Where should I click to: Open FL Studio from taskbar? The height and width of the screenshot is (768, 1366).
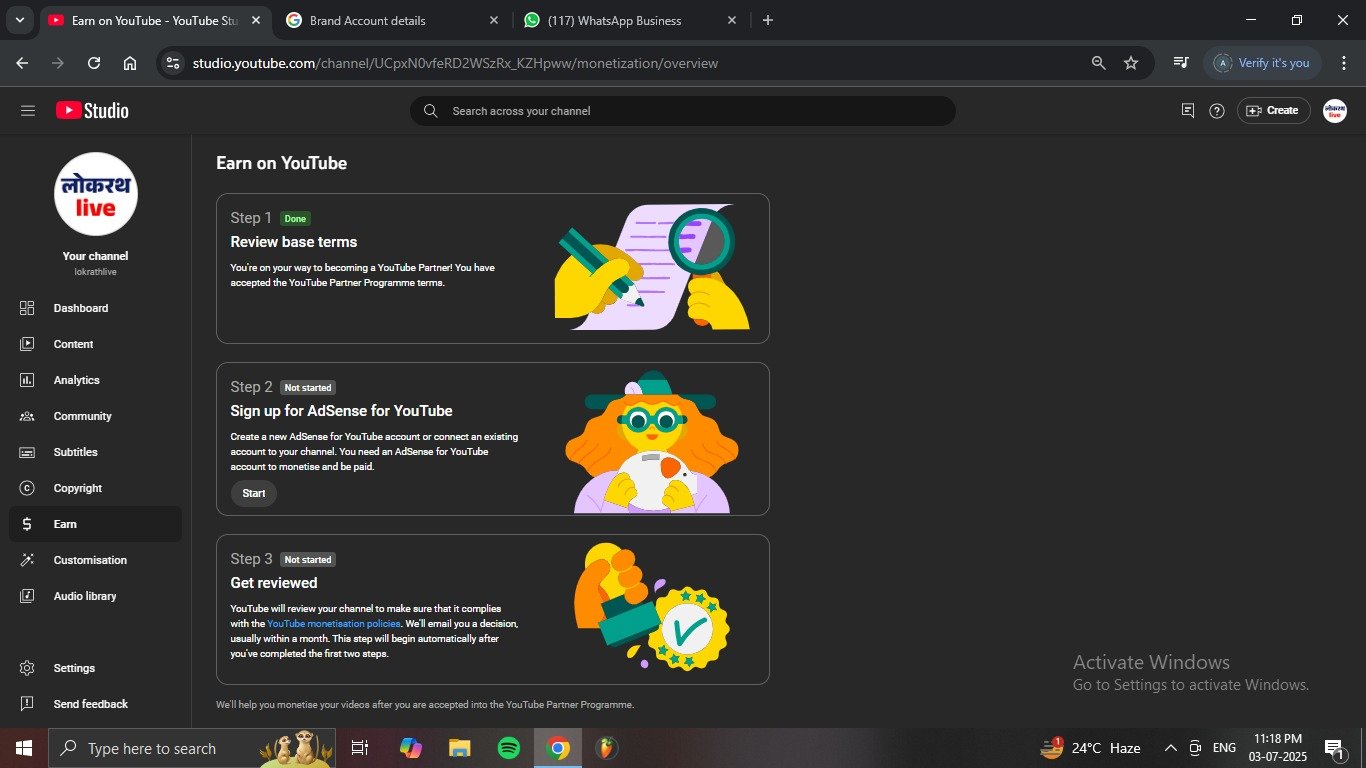coord(607,748)
